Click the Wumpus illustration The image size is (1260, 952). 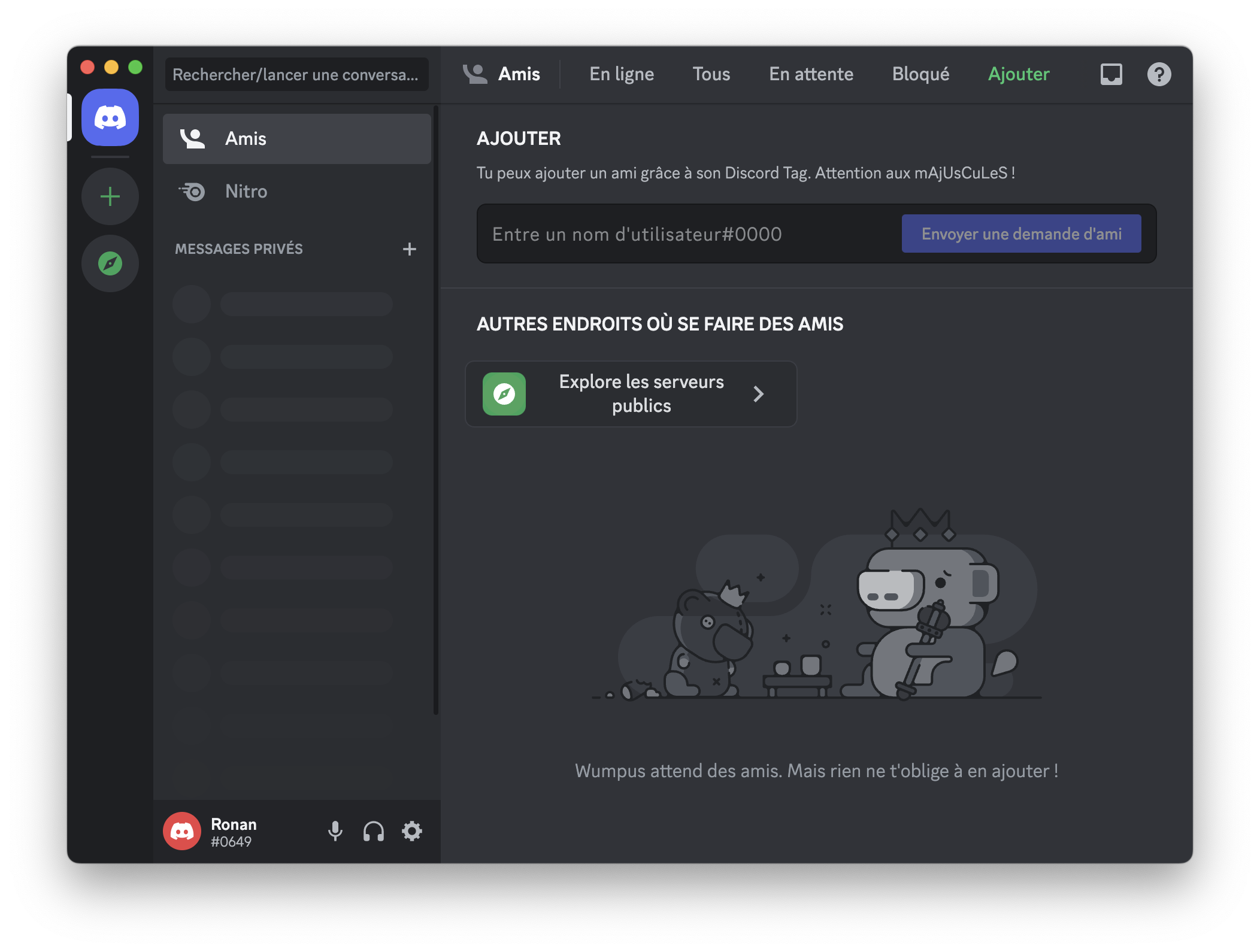point(817,605)
